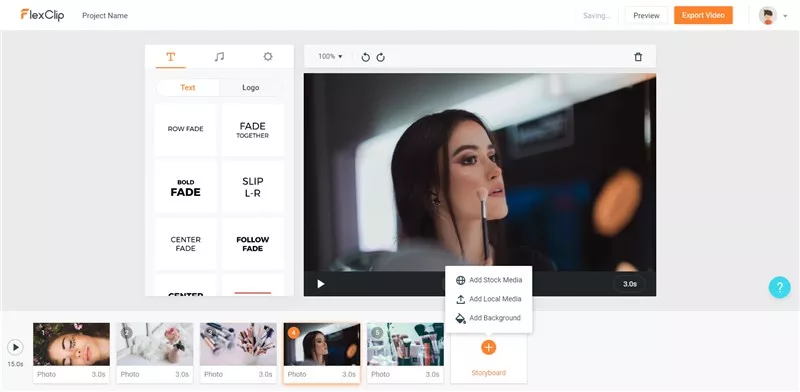Select storyboard clip 1 with sleeping woman
Screen dimensions: 800x392
pos(71,344)
